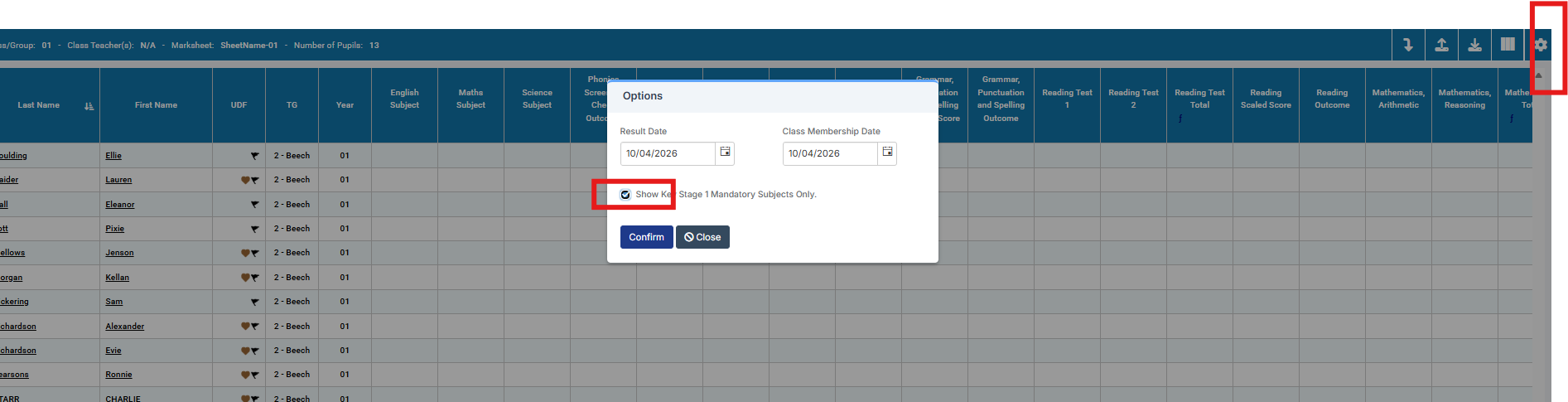Click the Last Name sort icon
Screen dimensions: 1568x402
coord(89,106)
